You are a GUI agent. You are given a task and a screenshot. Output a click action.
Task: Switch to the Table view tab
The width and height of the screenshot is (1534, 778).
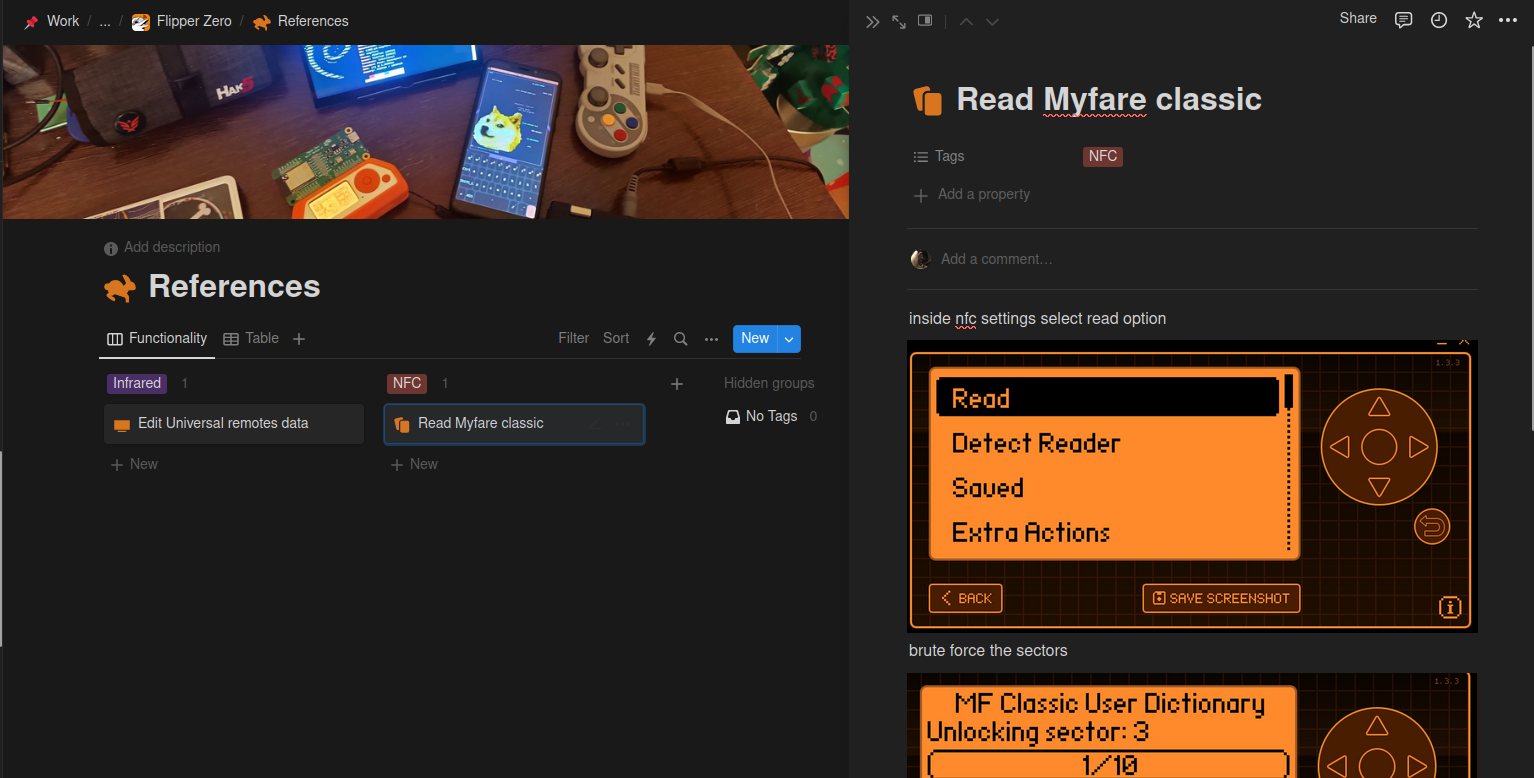[x=251, y=339]
